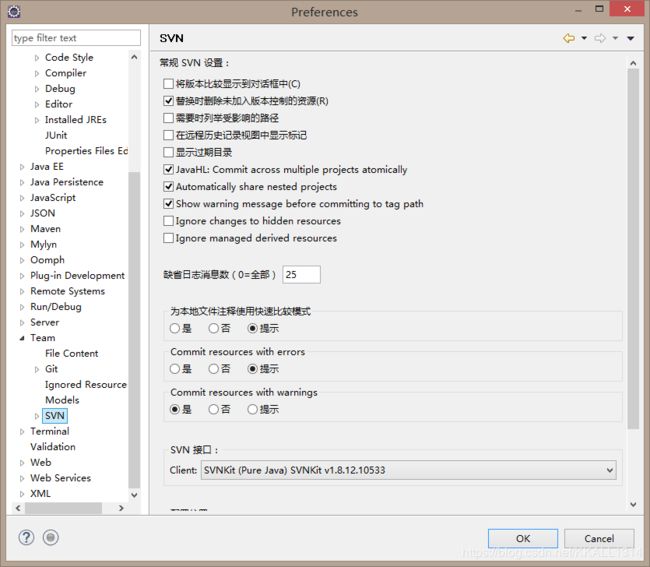
Task: Click the Help question mark icon
Action: pyautogui.click(x=26, y=538)
